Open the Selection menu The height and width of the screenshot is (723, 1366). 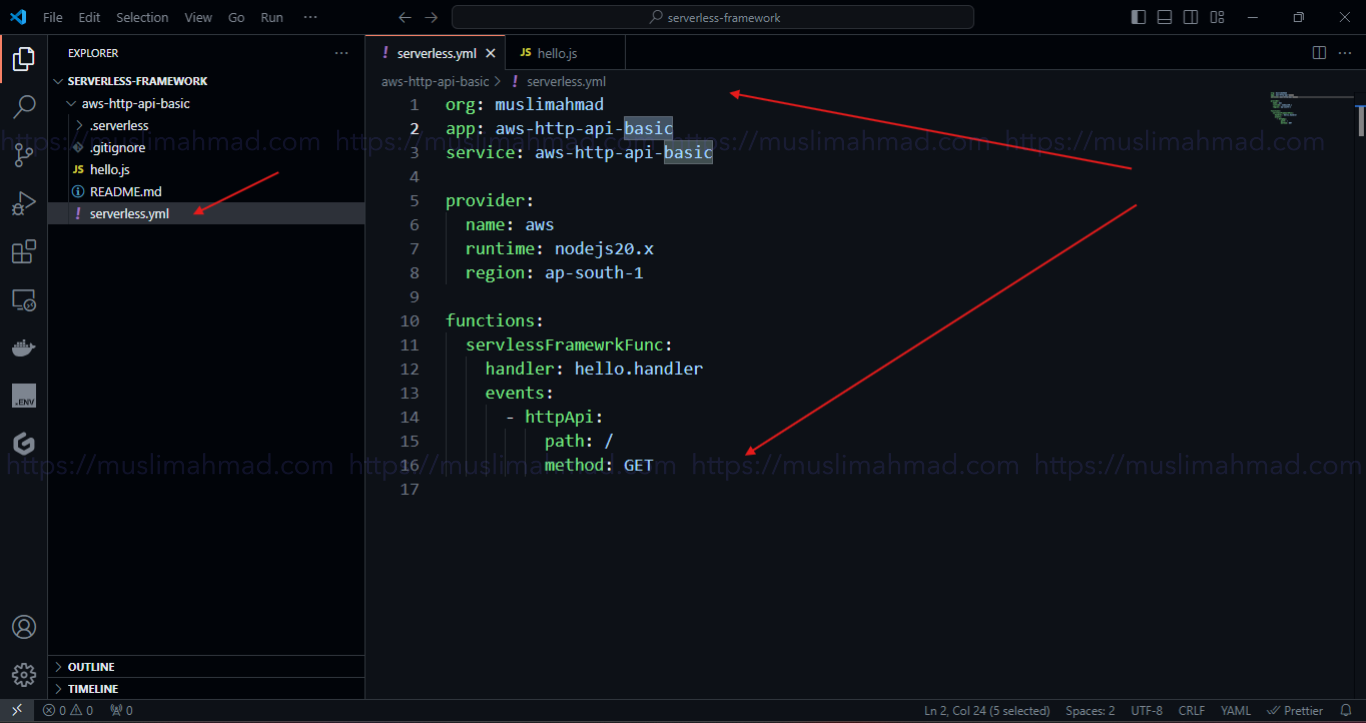[142, 17]
